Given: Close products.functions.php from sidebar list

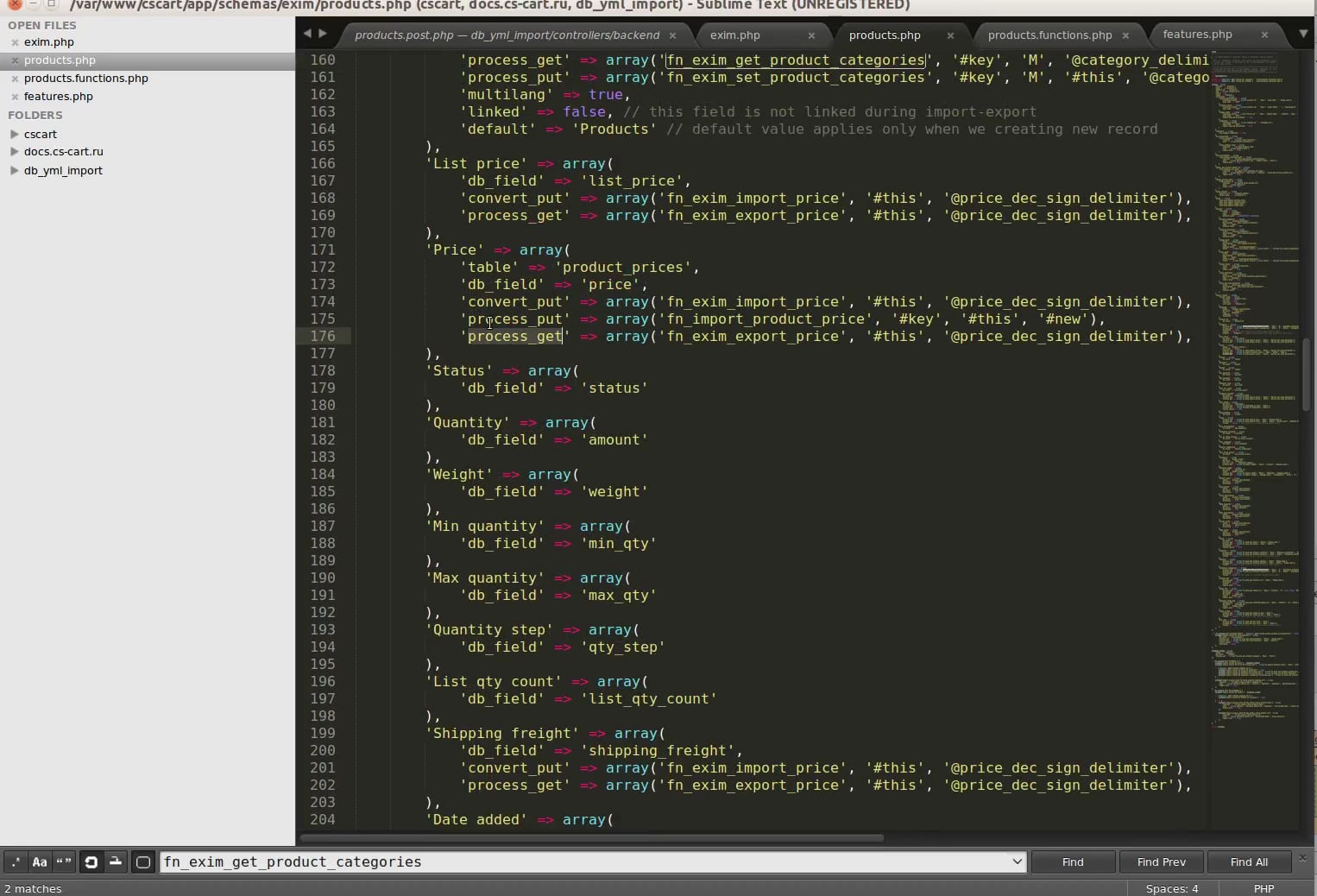Looking at the screenshot, I should (15, 79).
